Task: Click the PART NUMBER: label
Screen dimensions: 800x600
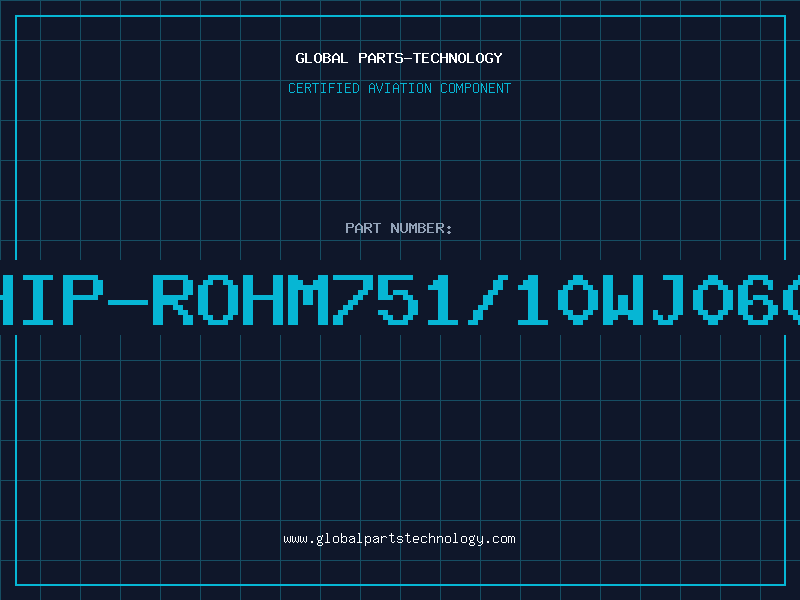Action: [399, 228]
